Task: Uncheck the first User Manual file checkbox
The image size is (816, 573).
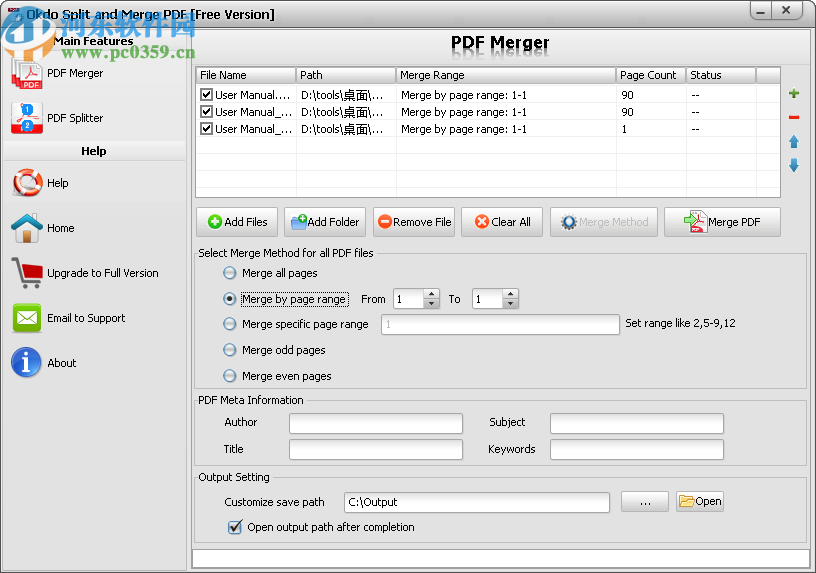Action: pyautogui.click(x=207, y=95)
